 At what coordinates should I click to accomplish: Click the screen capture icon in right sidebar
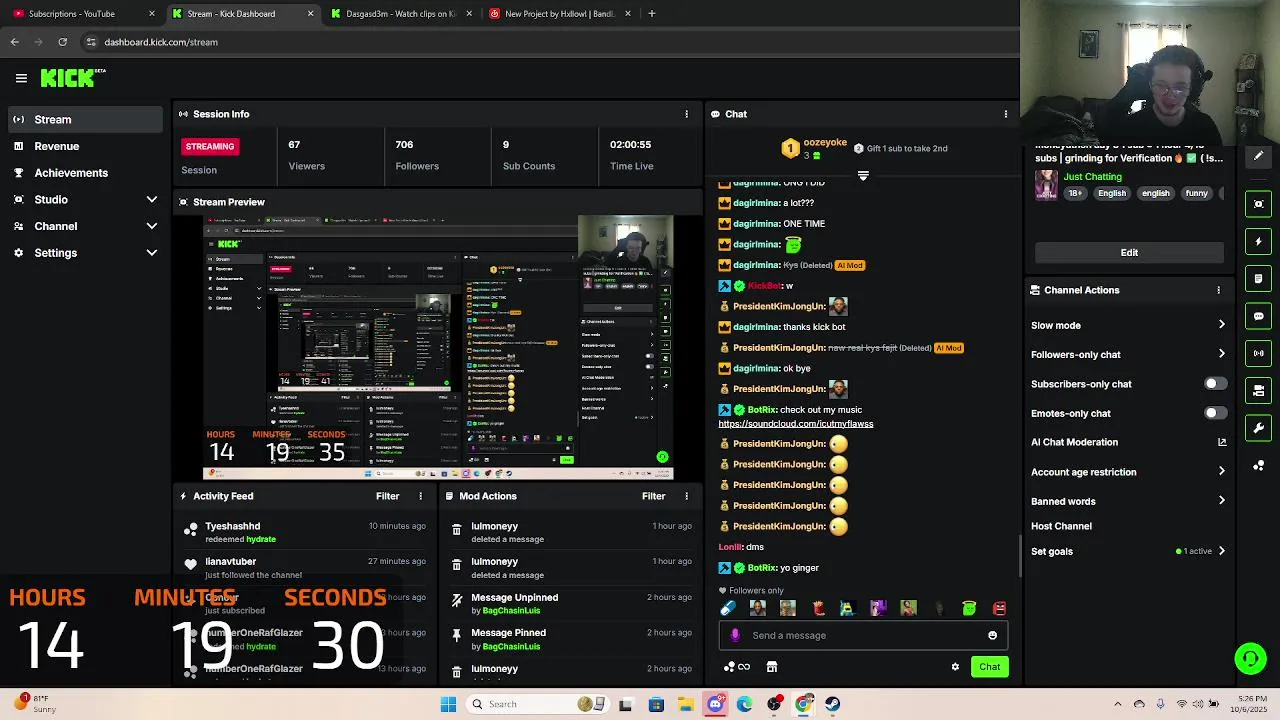pyautogui.click(x=1258, y=204)
